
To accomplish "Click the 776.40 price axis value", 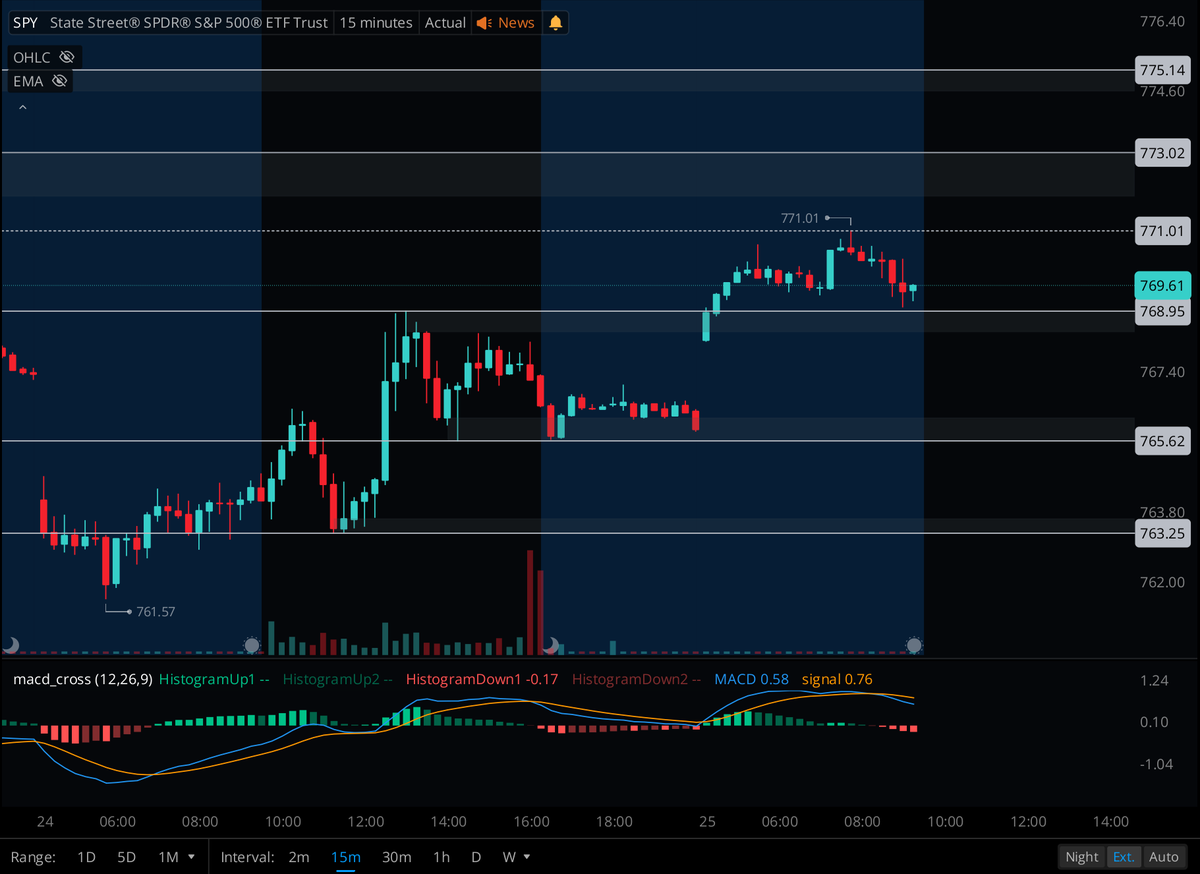I will (x=1162, y=21).
